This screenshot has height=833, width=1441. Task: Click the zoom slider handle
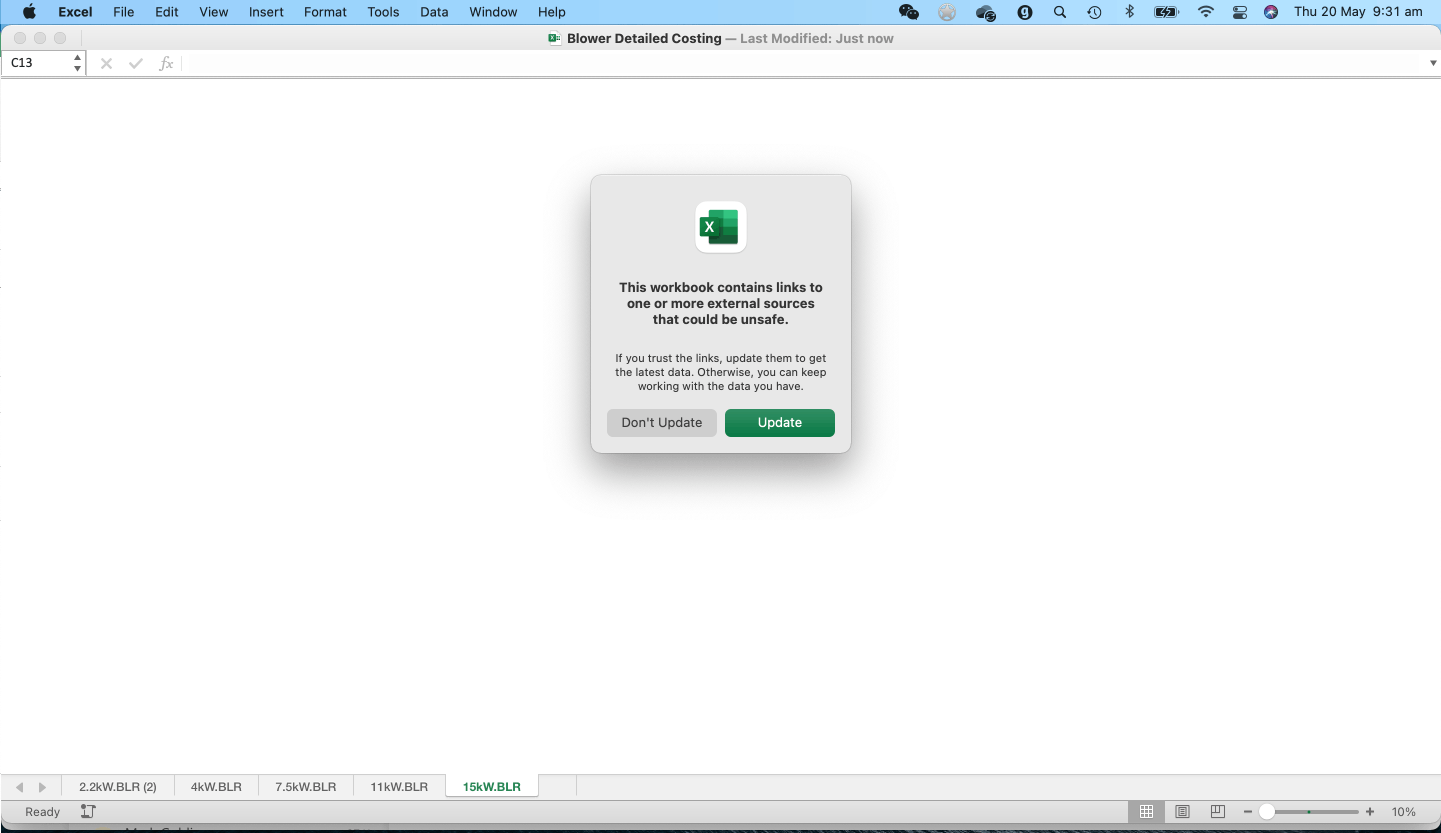coord(1267,812)
